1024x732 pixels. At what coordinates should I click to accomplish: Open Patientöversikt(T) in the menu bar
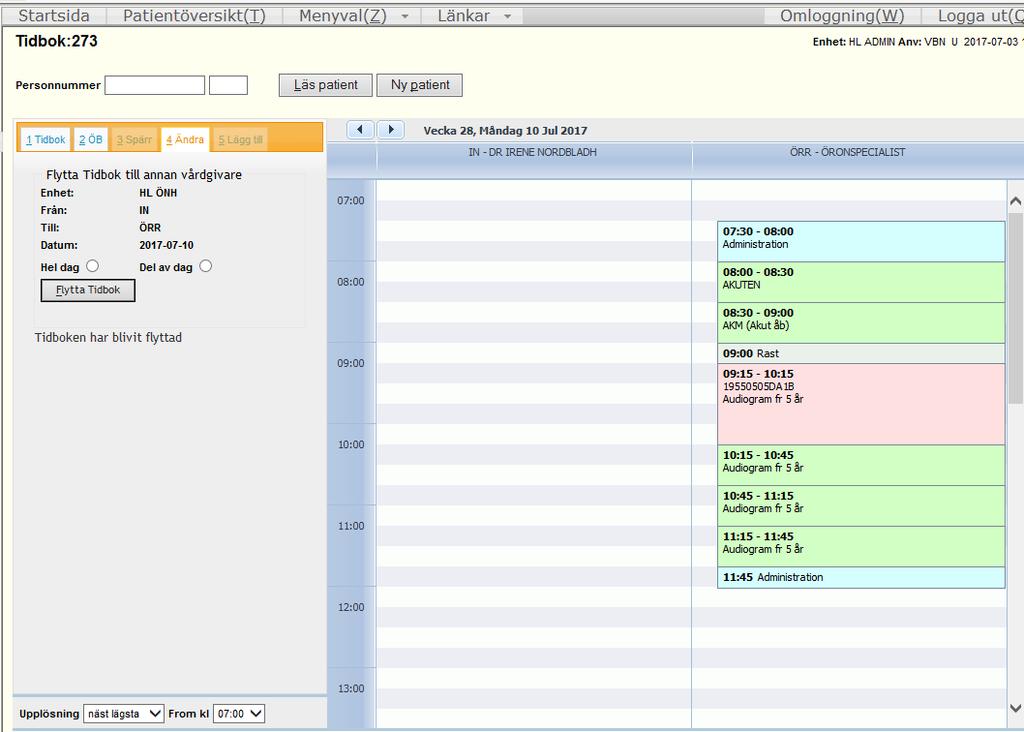pos(194,16)
